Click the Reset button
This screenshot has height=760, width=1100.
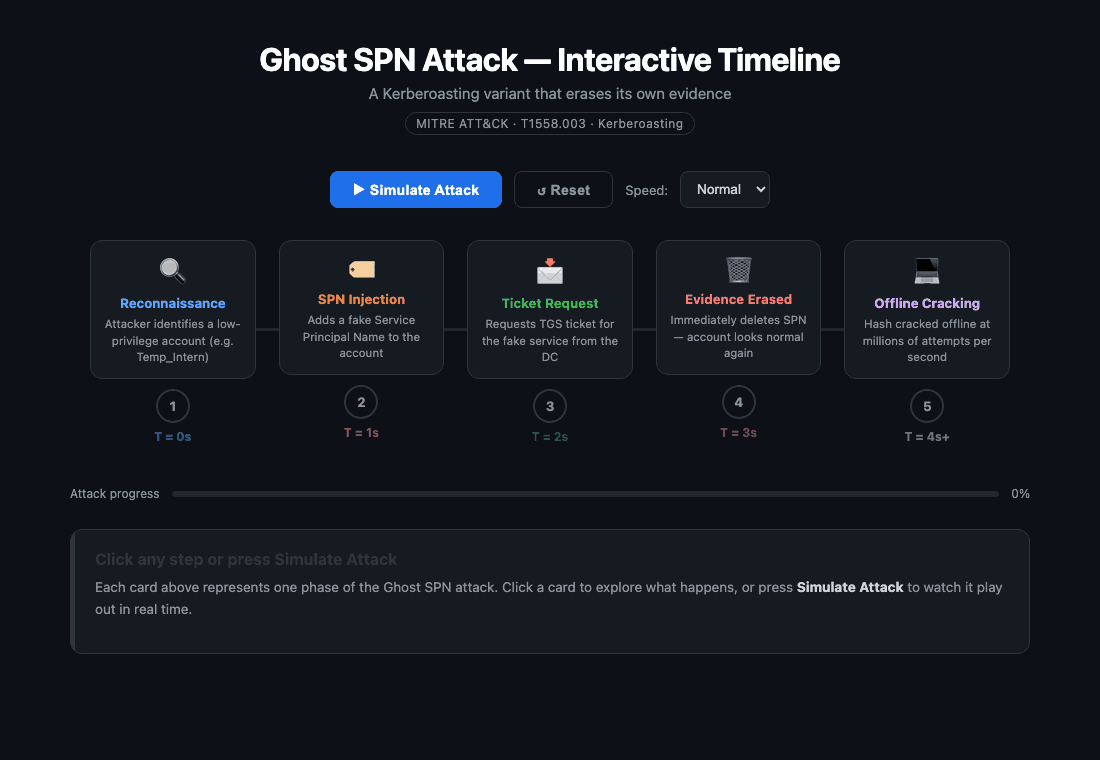click(x=563, y=189)
